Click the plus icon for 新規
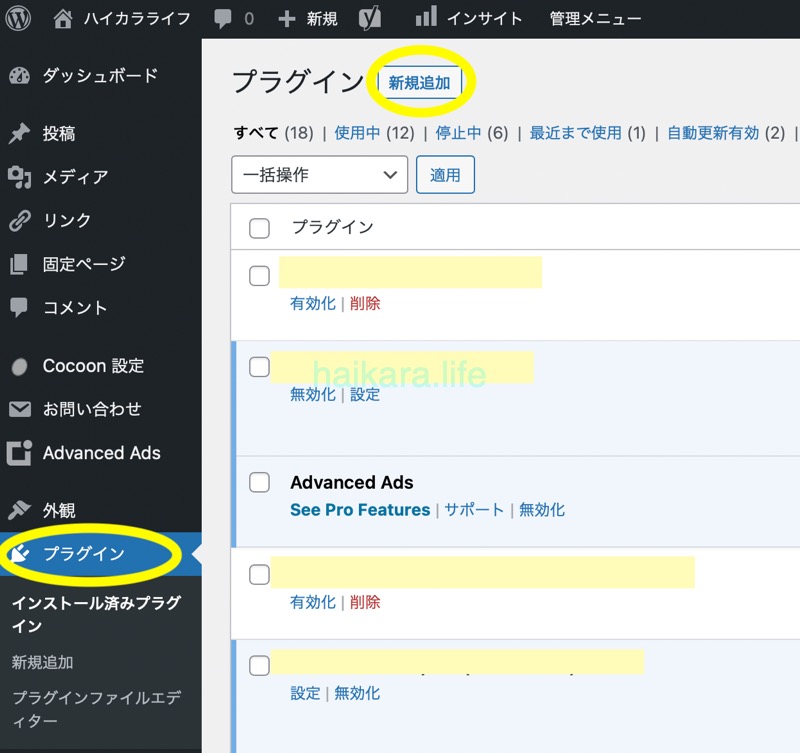The height and width of the screenshot is (753, 800). 287,19
